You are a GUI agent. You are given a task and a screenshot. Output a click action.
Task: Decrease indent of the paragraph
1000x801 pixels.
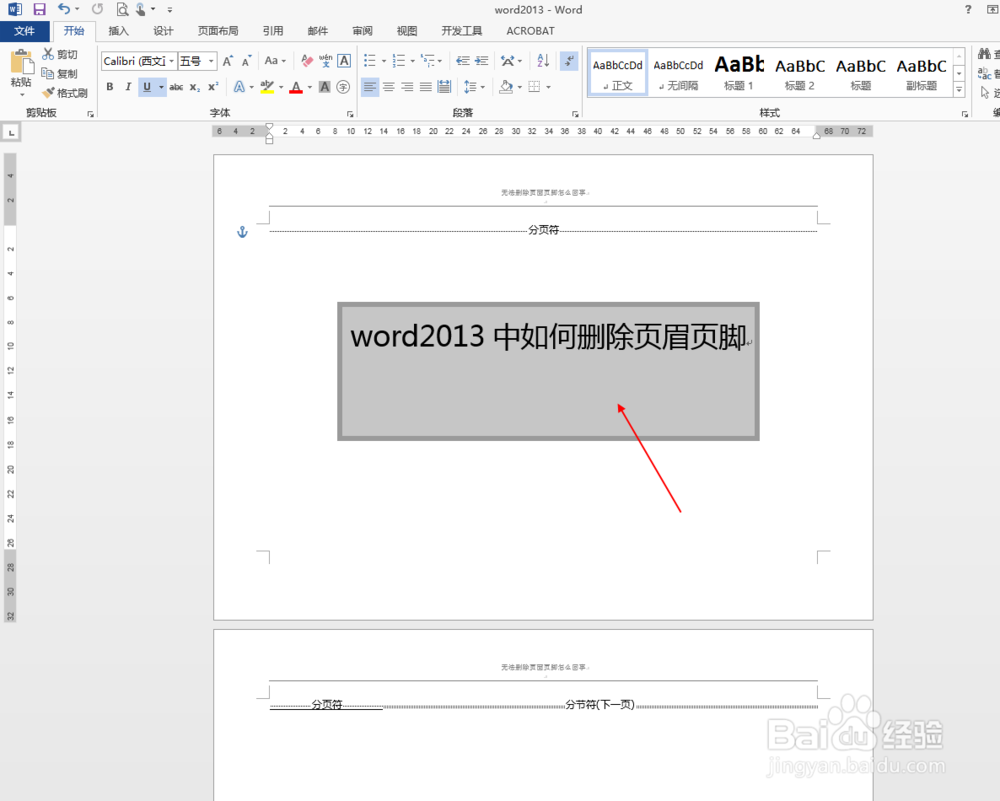click(x=463, y=61)
